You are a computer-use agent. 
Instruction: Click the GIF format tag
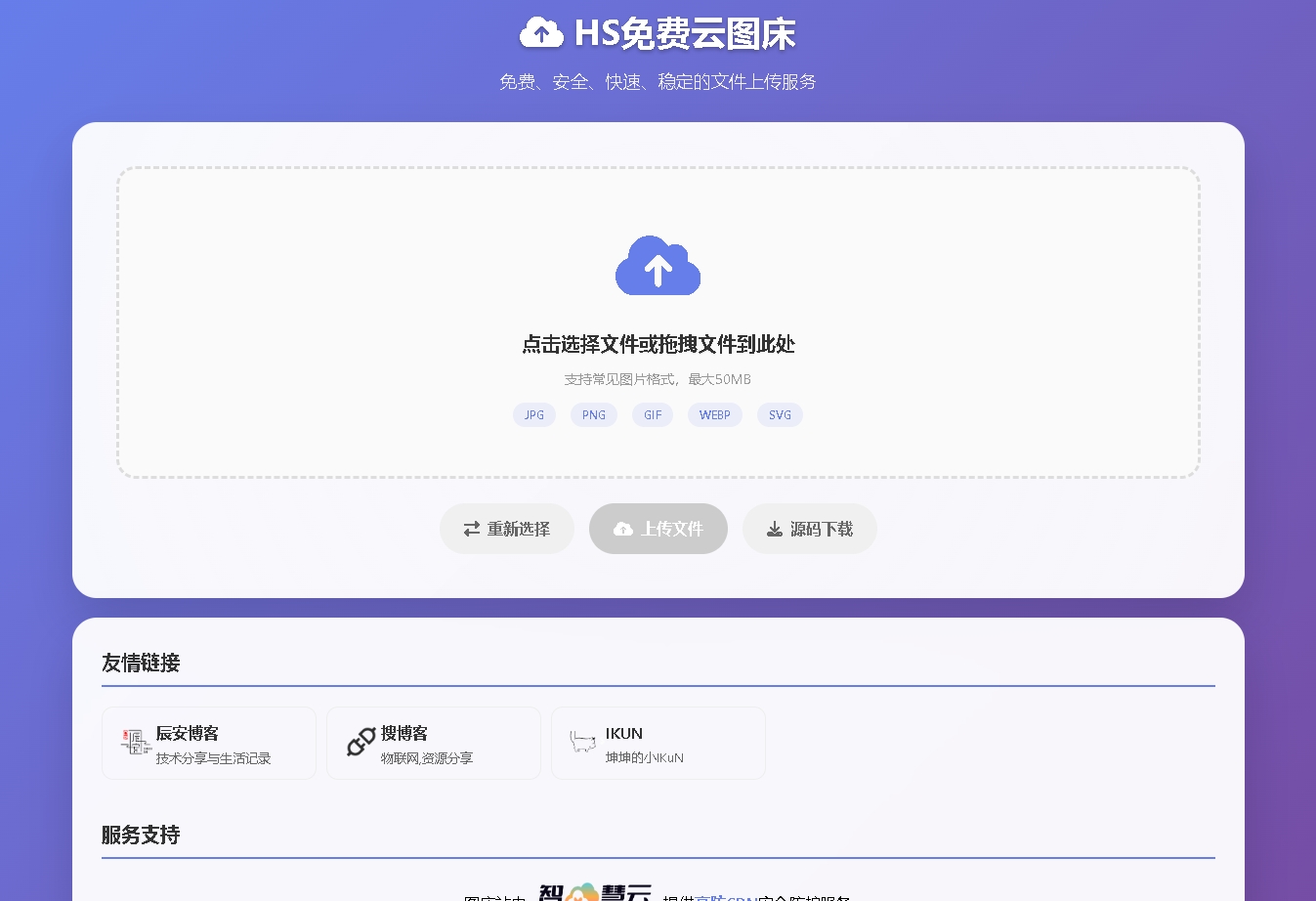(653, 415)
